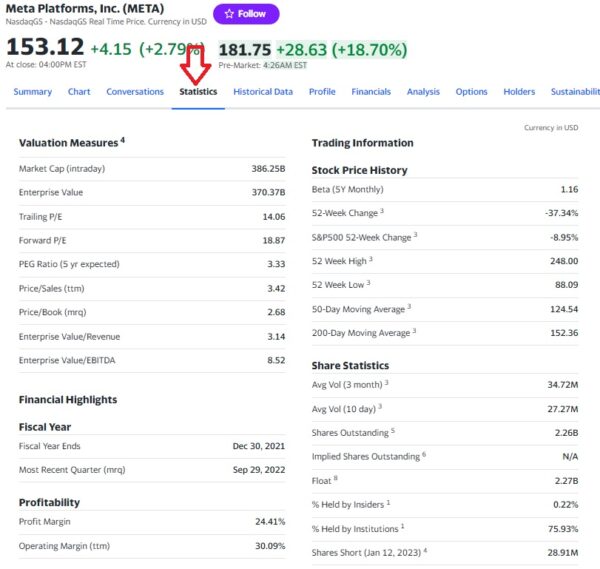600x569 pixels.
Task: Go to the Holders tab
Action: [x=519, y=92]
